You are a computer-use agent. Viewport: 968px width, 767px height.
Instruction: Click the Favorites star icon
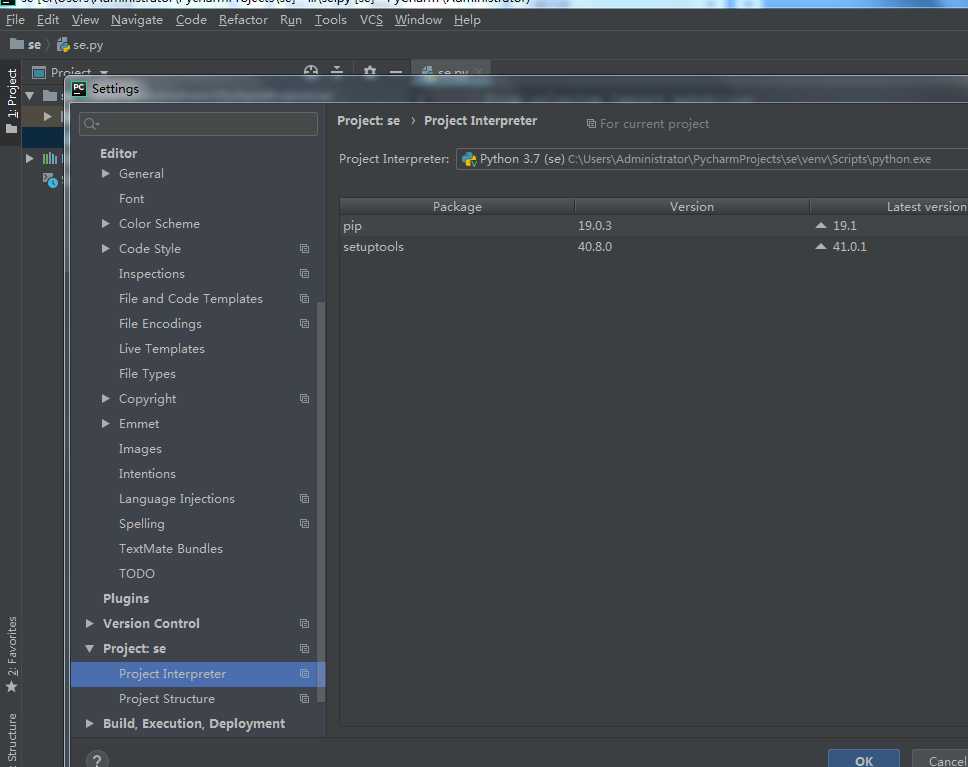[x=11, y=687]
